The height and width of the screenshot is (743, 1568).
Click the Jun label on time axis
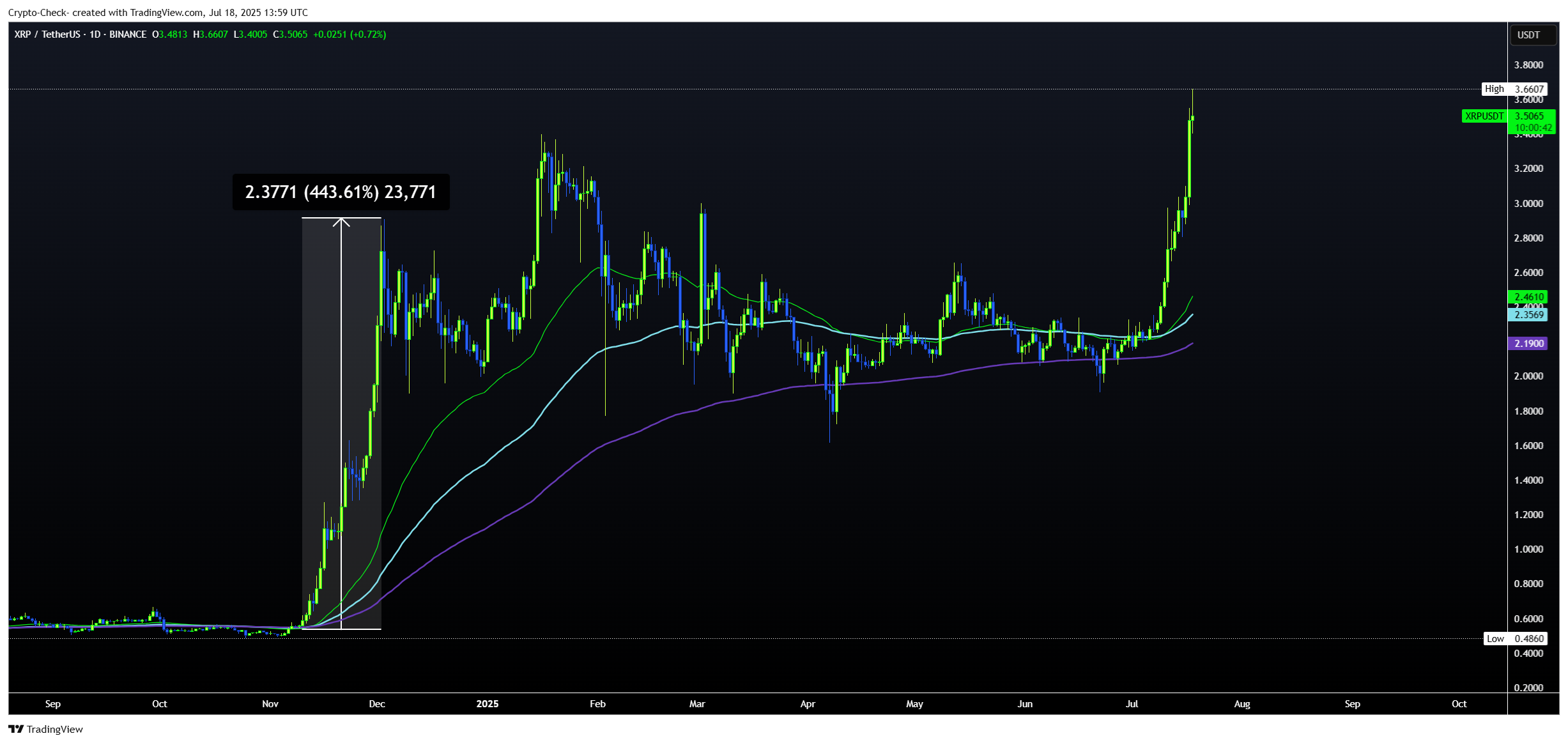coord(1025,704)
